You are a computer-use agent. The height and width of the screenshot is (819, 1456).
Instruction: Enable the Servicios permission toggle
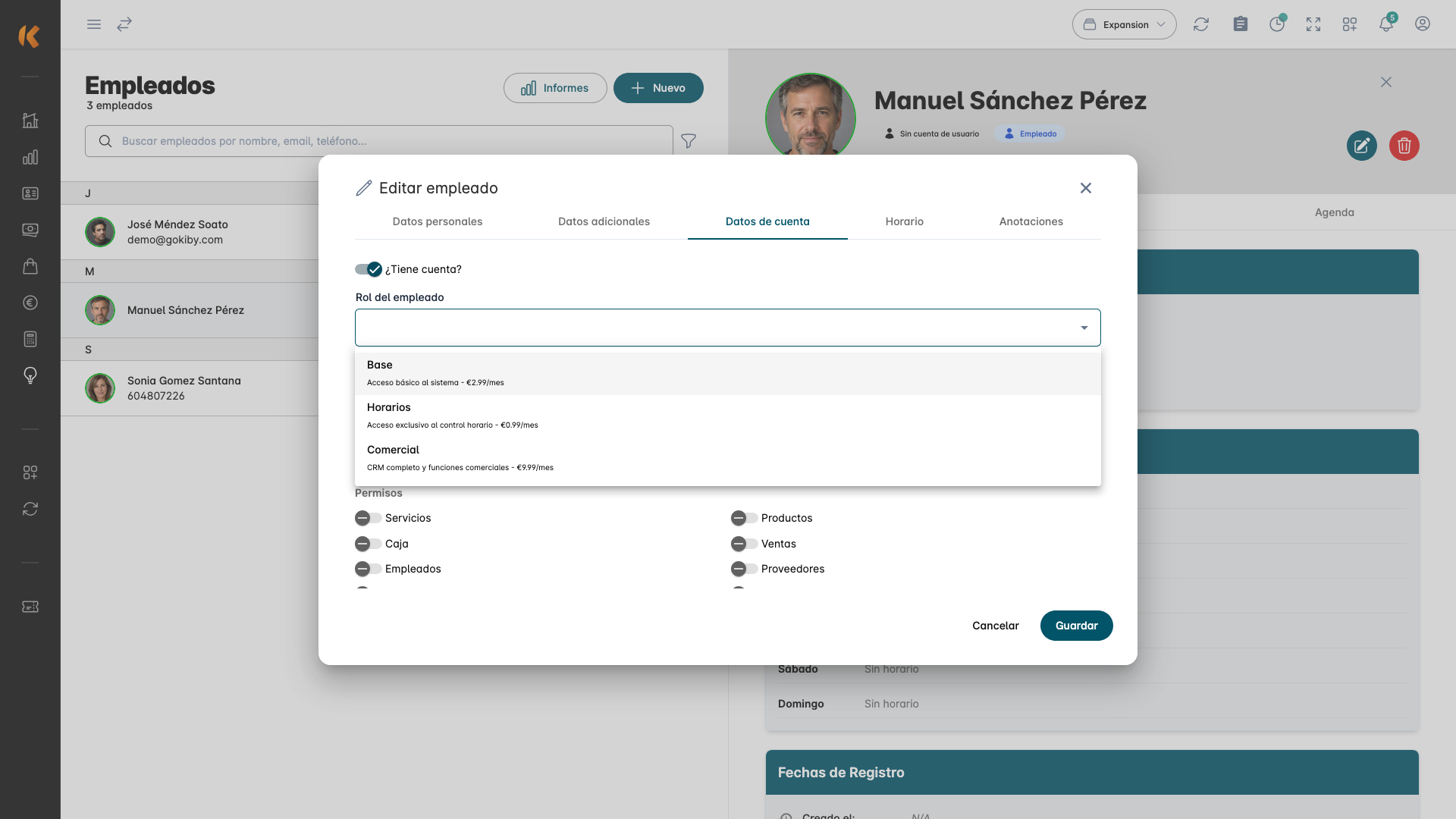tap(369, 518)
